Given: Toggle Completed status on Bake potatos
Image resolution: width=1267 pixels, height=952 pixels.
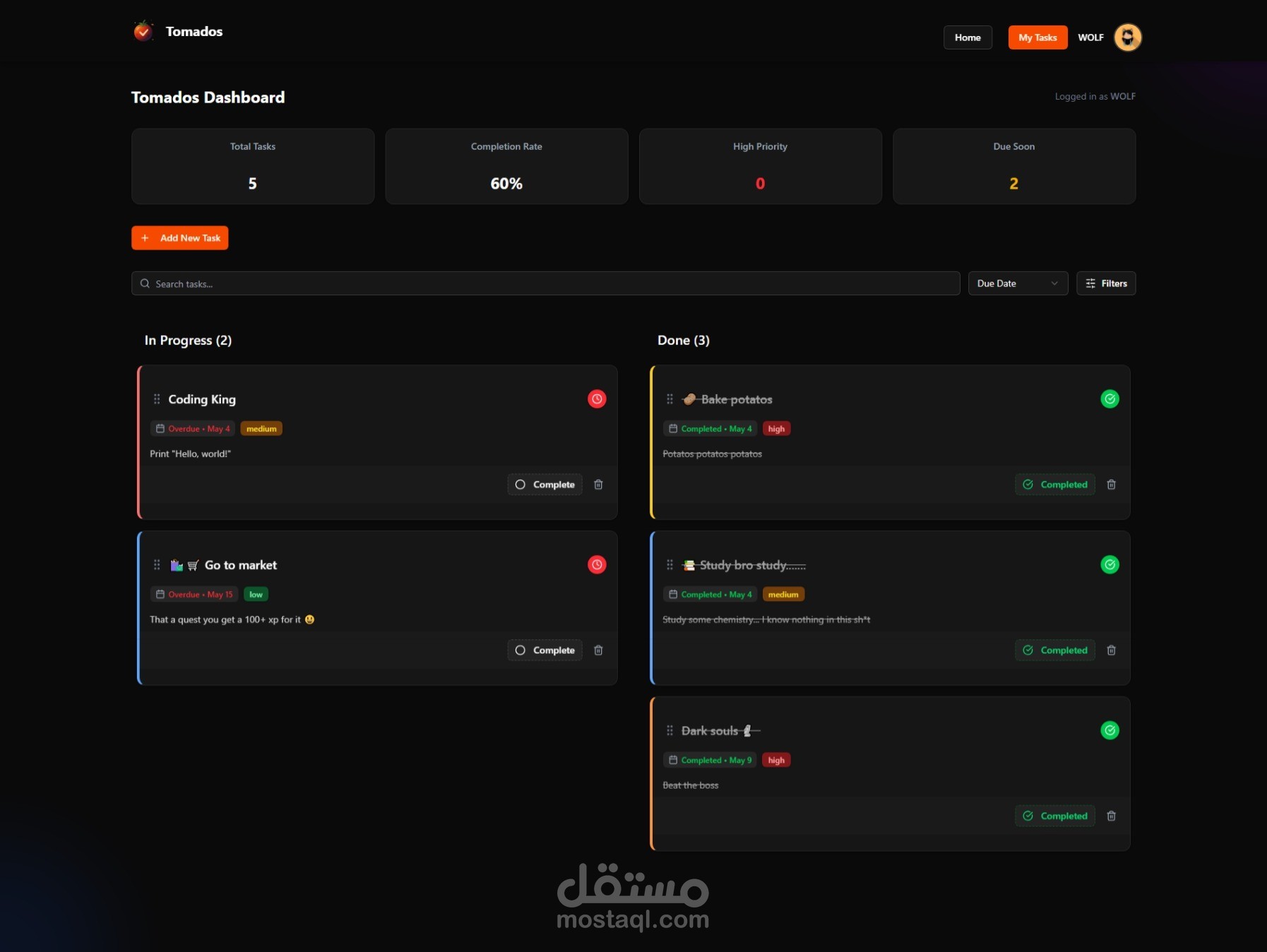Looking at the screenshot, I should pos(1055,484).
